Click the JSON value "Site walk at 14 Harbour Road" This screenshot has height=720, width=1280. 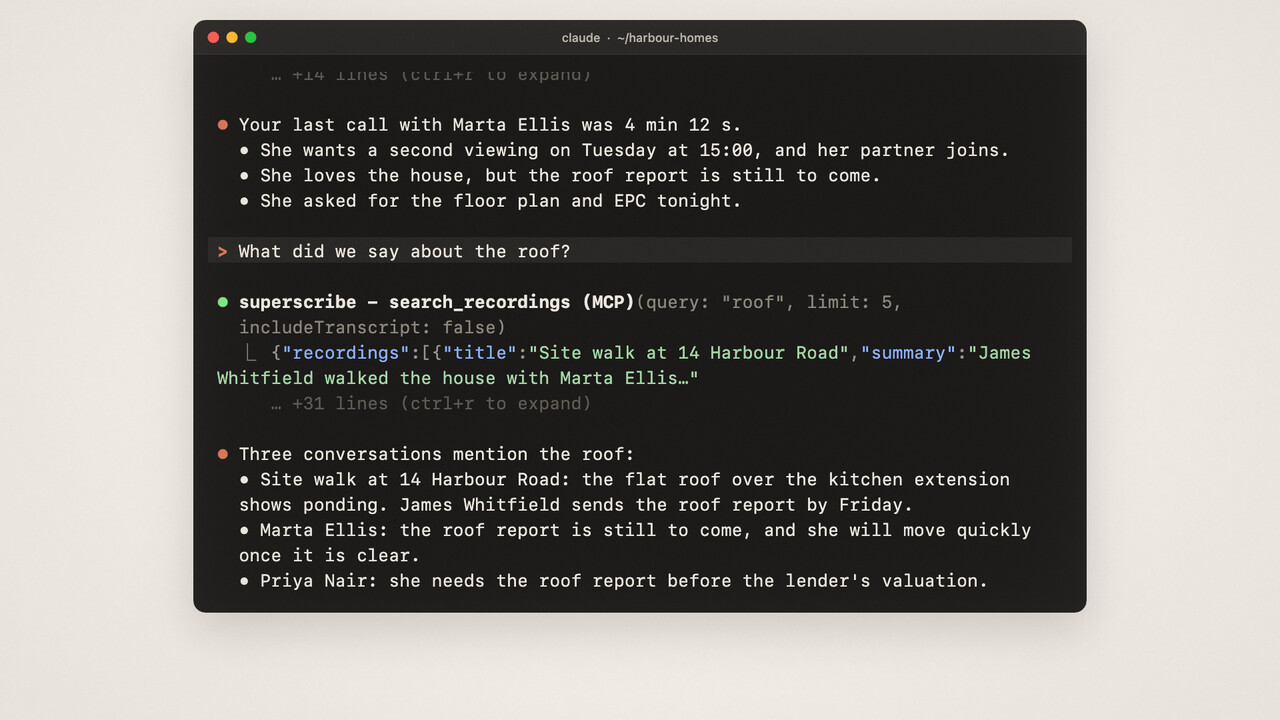pyautogui.click(x=689, y=352)
